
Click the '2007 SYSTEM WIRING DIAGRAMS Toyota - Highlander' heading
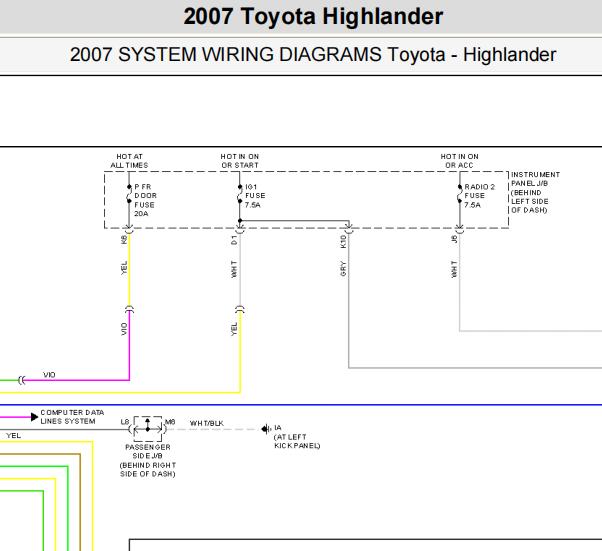313,55
